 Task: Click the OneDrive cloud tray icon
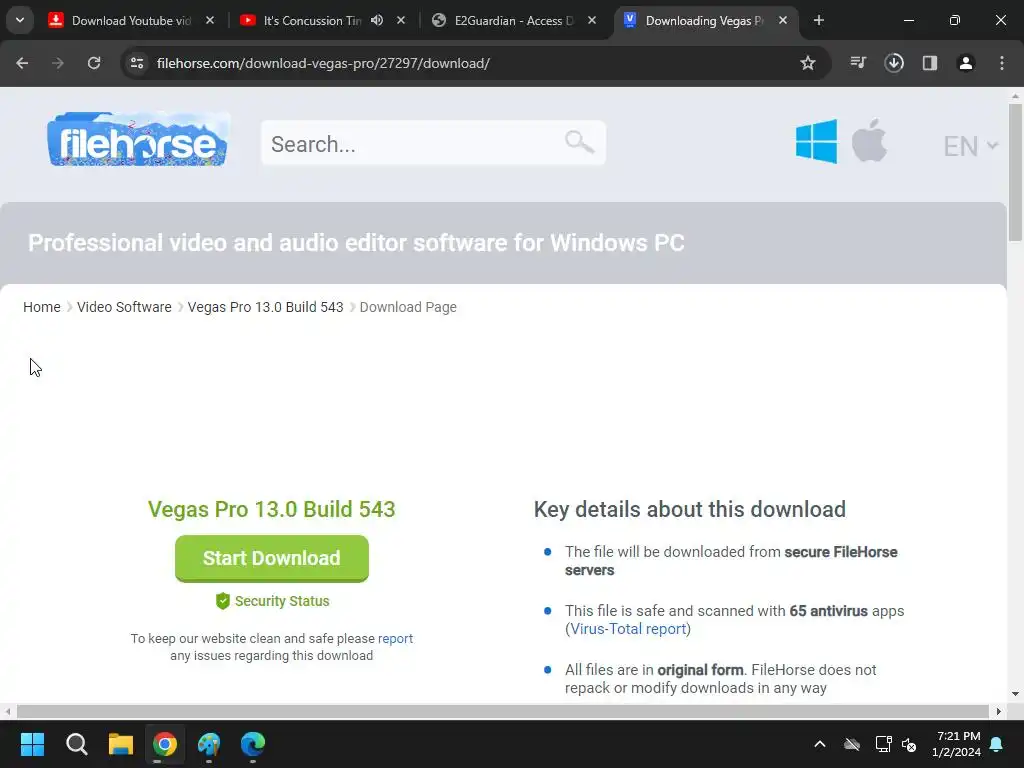pos(852,744)
